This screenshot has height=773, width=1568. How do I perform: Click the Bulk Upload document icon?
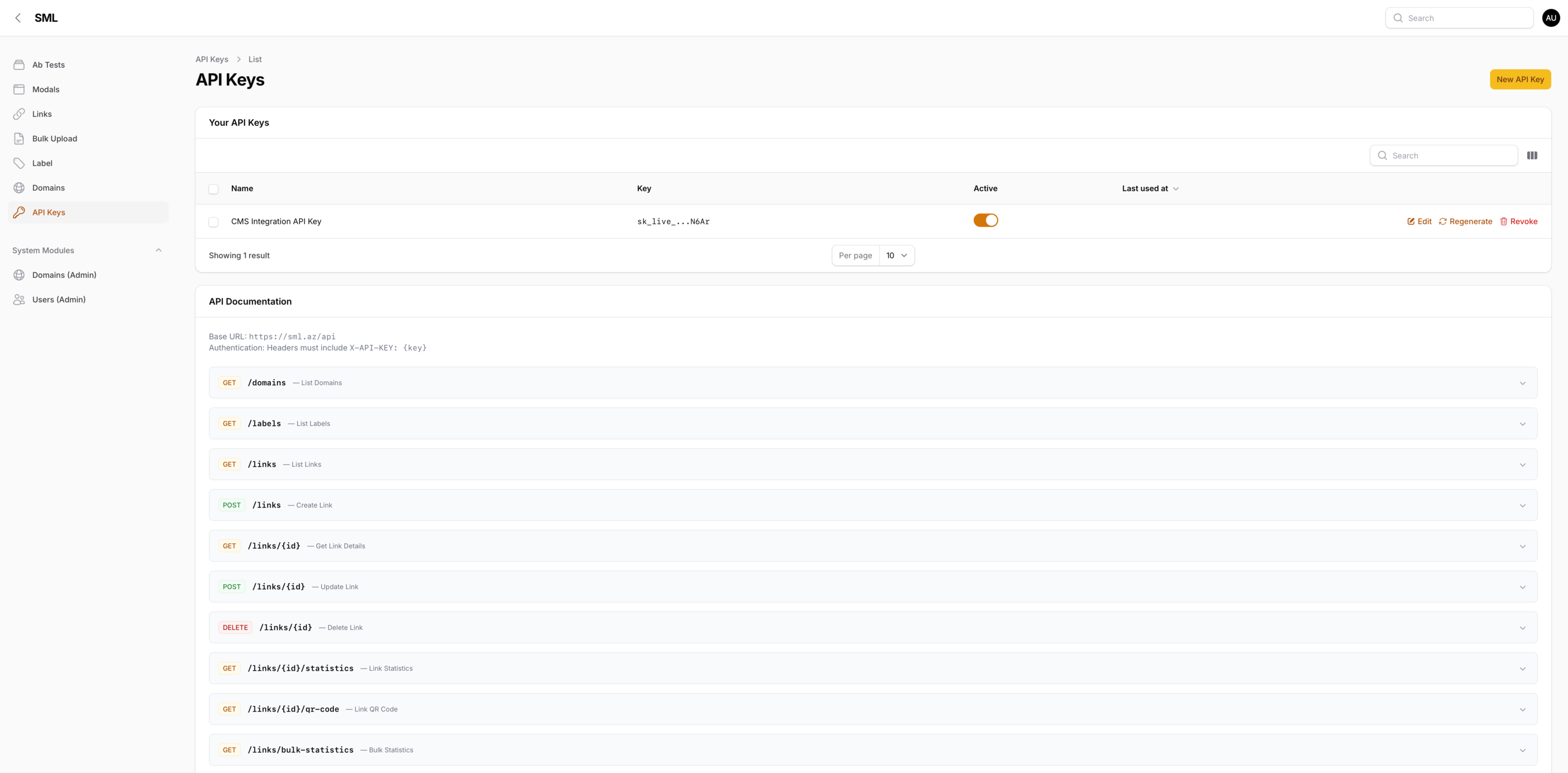19,138
